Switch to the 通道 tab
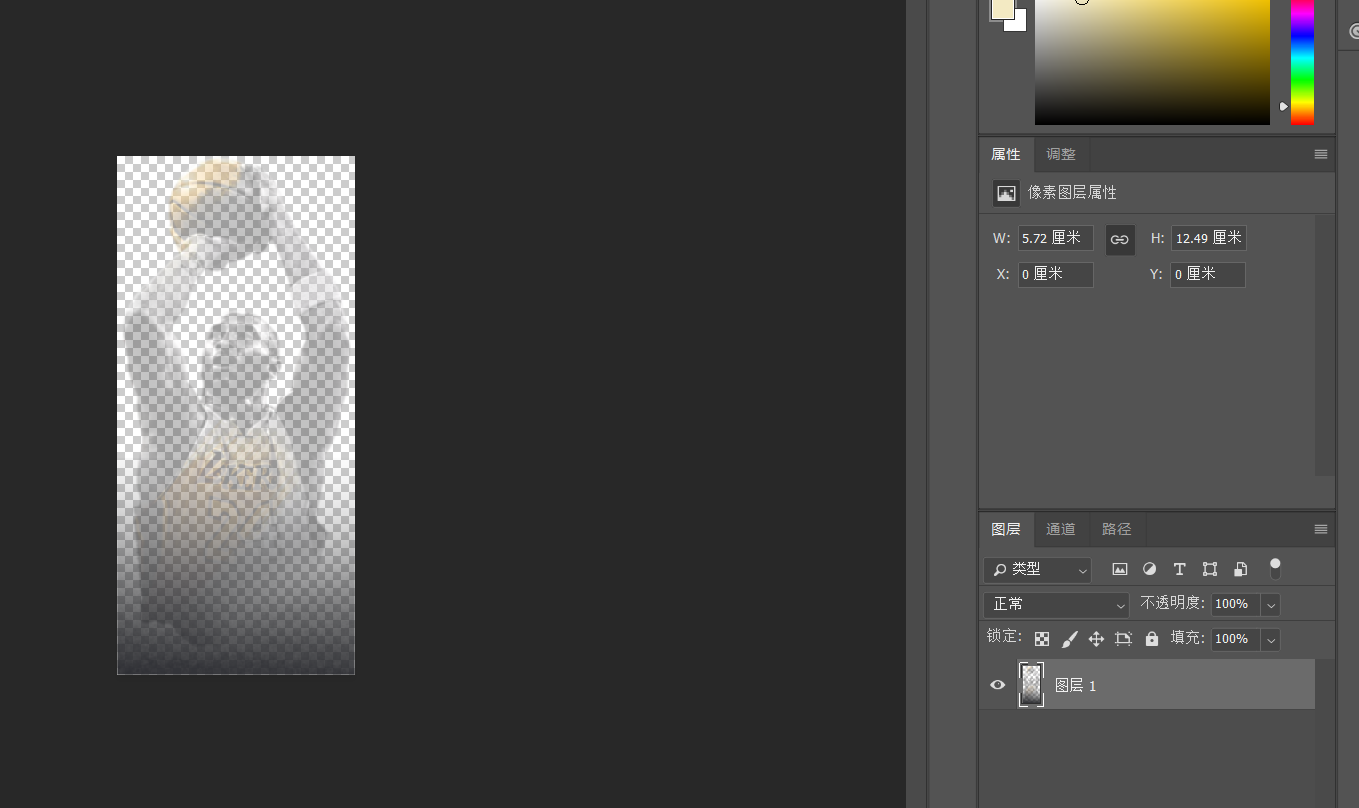1359x808 pixels. click(x=1060, y=529)
